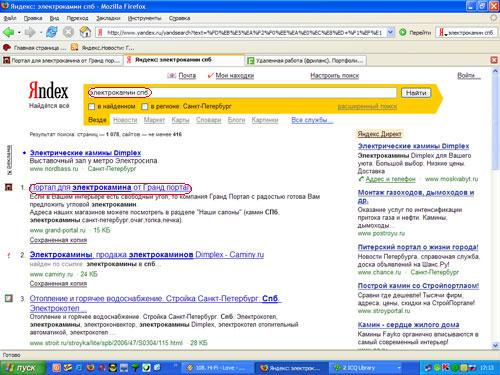Stop loading with the stop icon
The height and width of the screenshot is (375, 500).
coord(68,32)
